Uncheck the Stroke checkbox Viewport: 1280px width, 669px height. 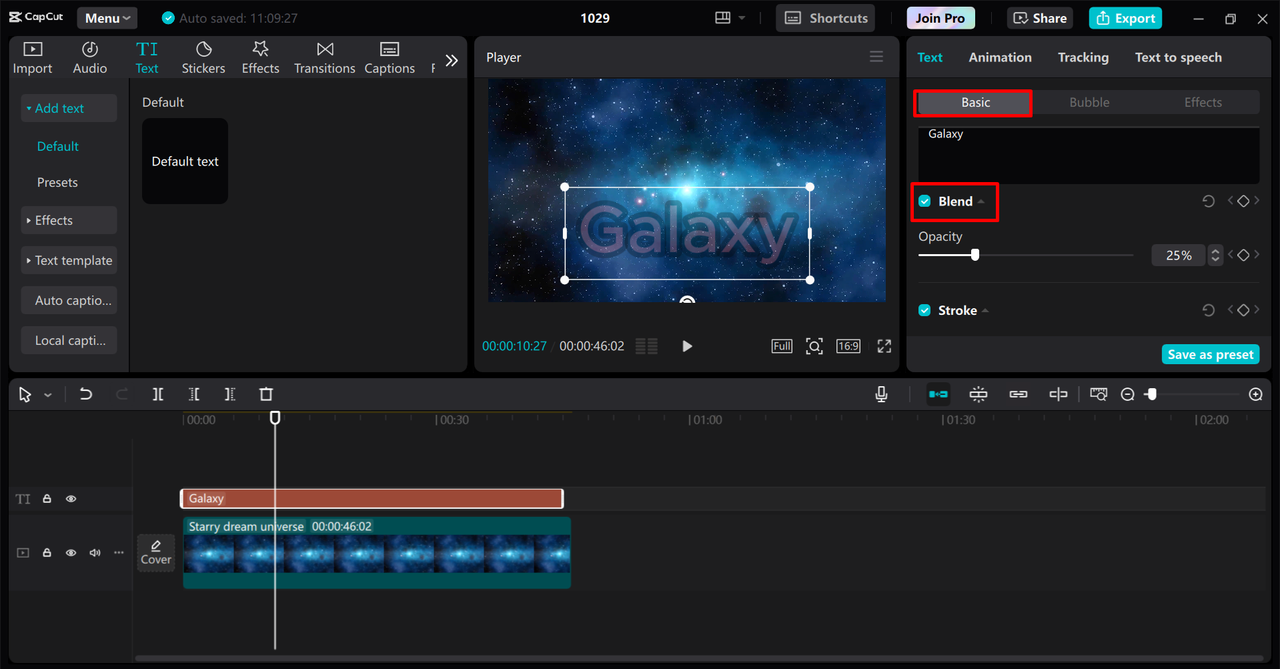[x=925, y=310]
